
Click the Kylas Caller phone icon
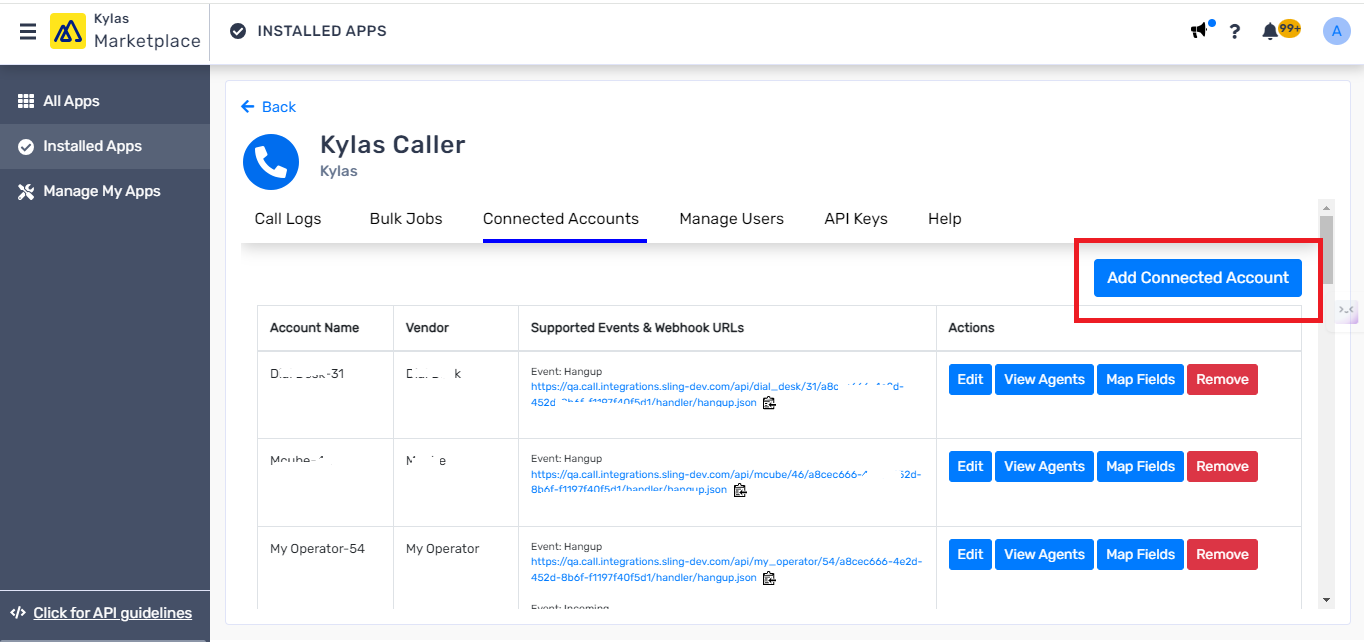271,162
